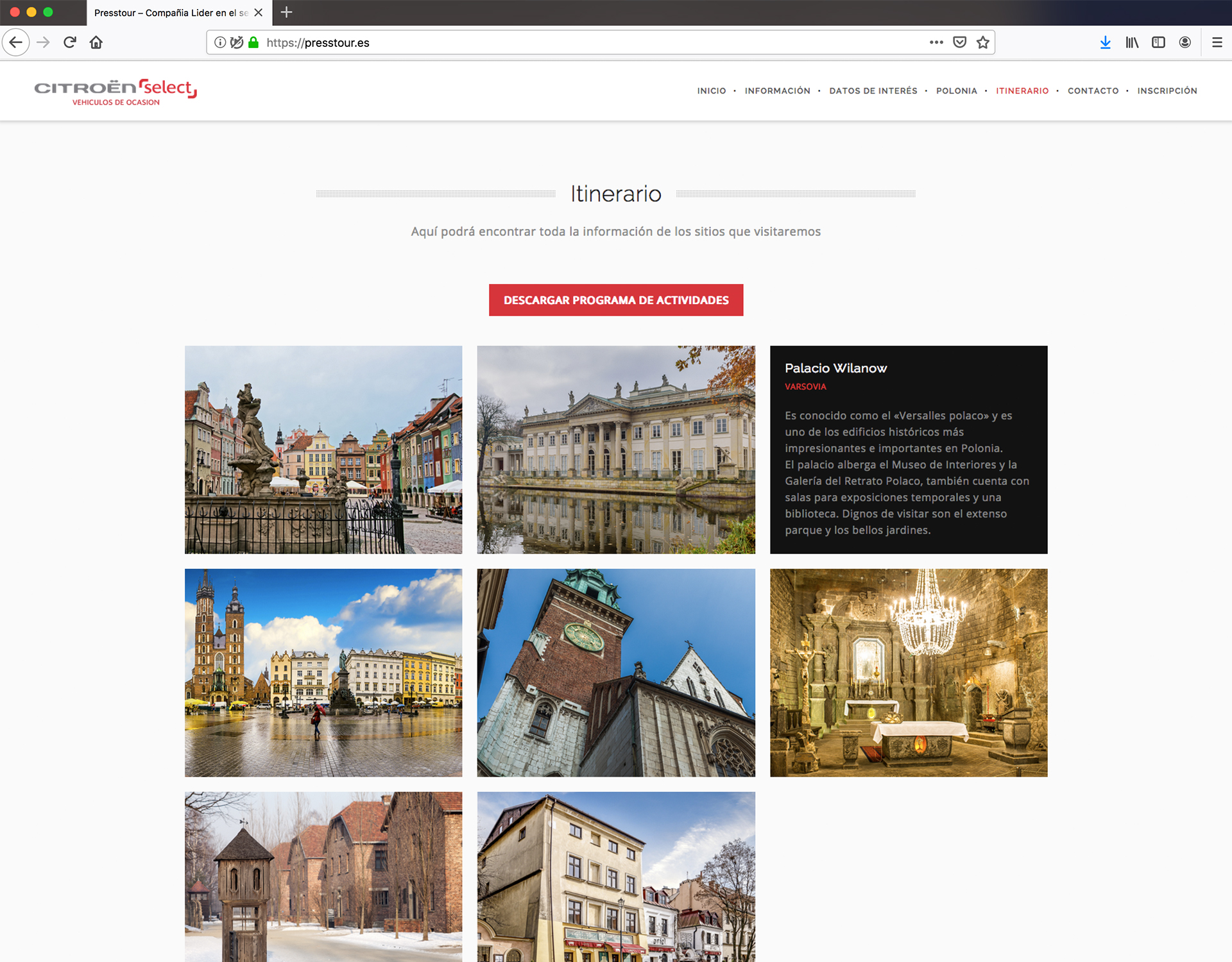Expand page actions three-dot menu
Viewport: 1232px width, 962px height.
(936, 42)
